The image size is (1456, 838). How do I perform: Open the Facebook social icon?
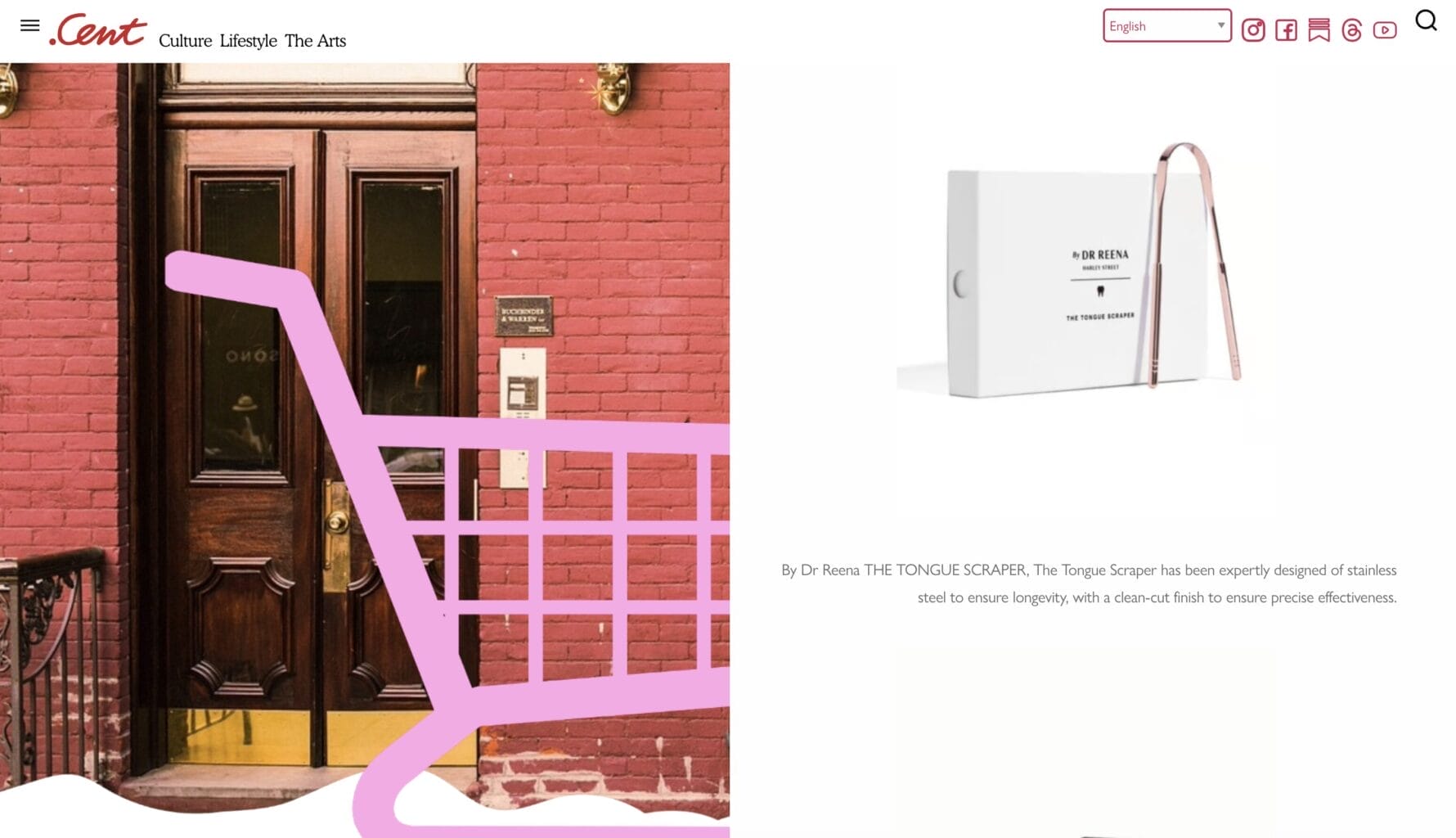pyautogui.click(x=1286, y=30)
